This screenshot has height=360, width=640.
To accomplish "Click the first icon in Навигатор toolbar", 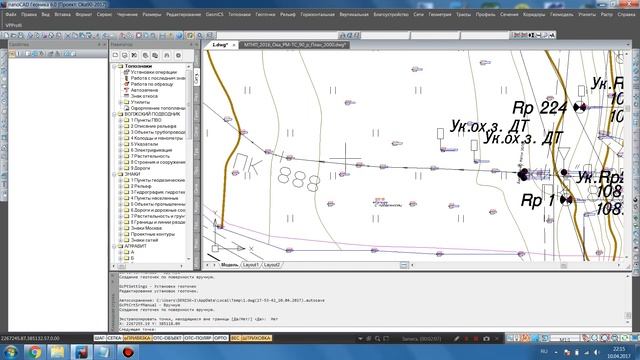I will coord(116,55).
